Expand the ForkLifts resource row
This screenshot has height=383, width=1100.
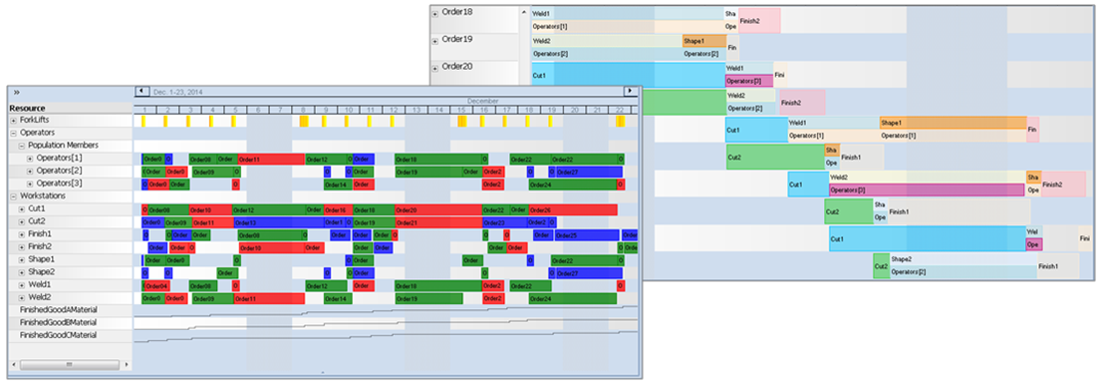point(13,121)
